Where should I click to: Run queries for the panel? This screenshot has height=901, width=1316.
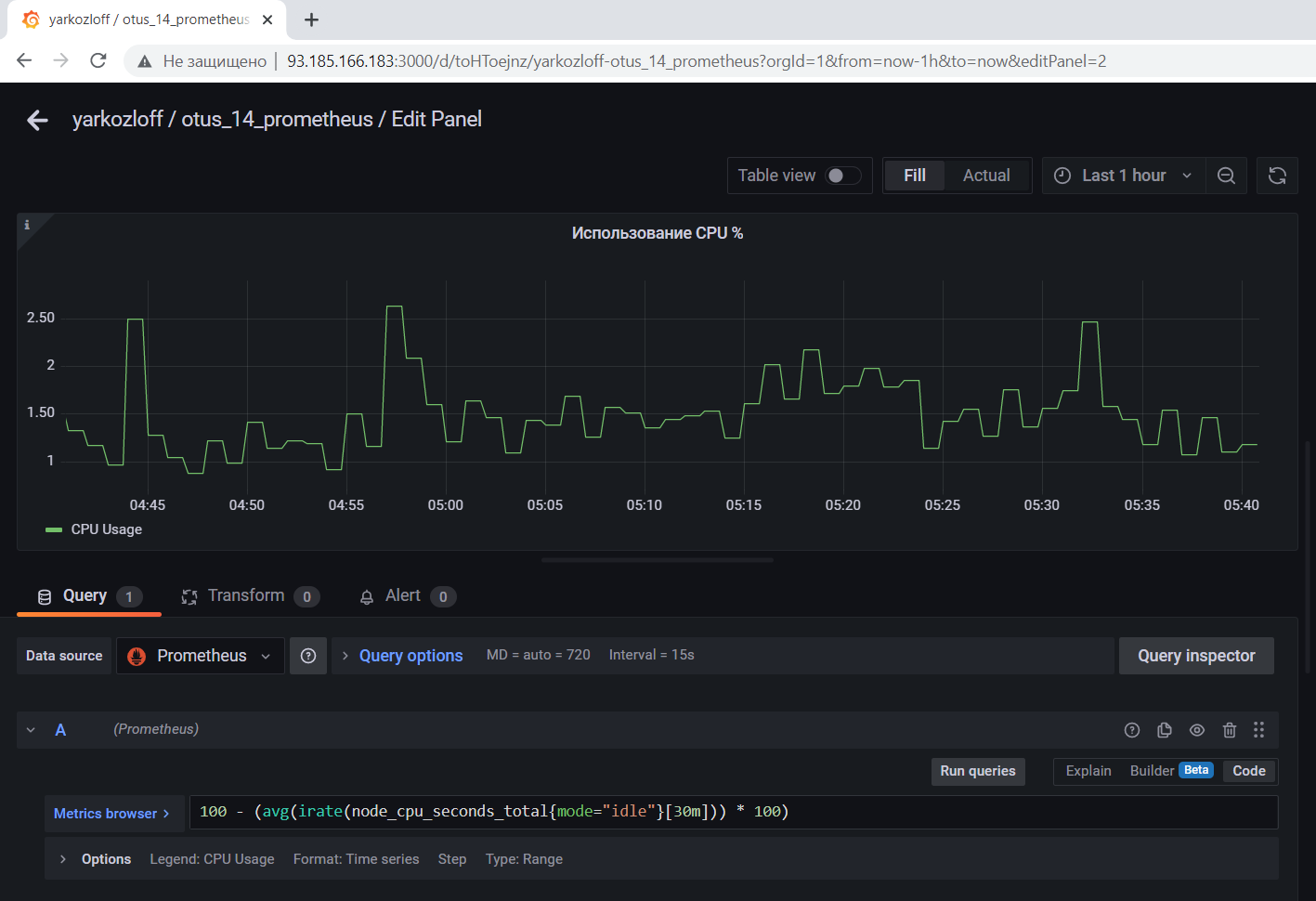[x=978, y=771]
